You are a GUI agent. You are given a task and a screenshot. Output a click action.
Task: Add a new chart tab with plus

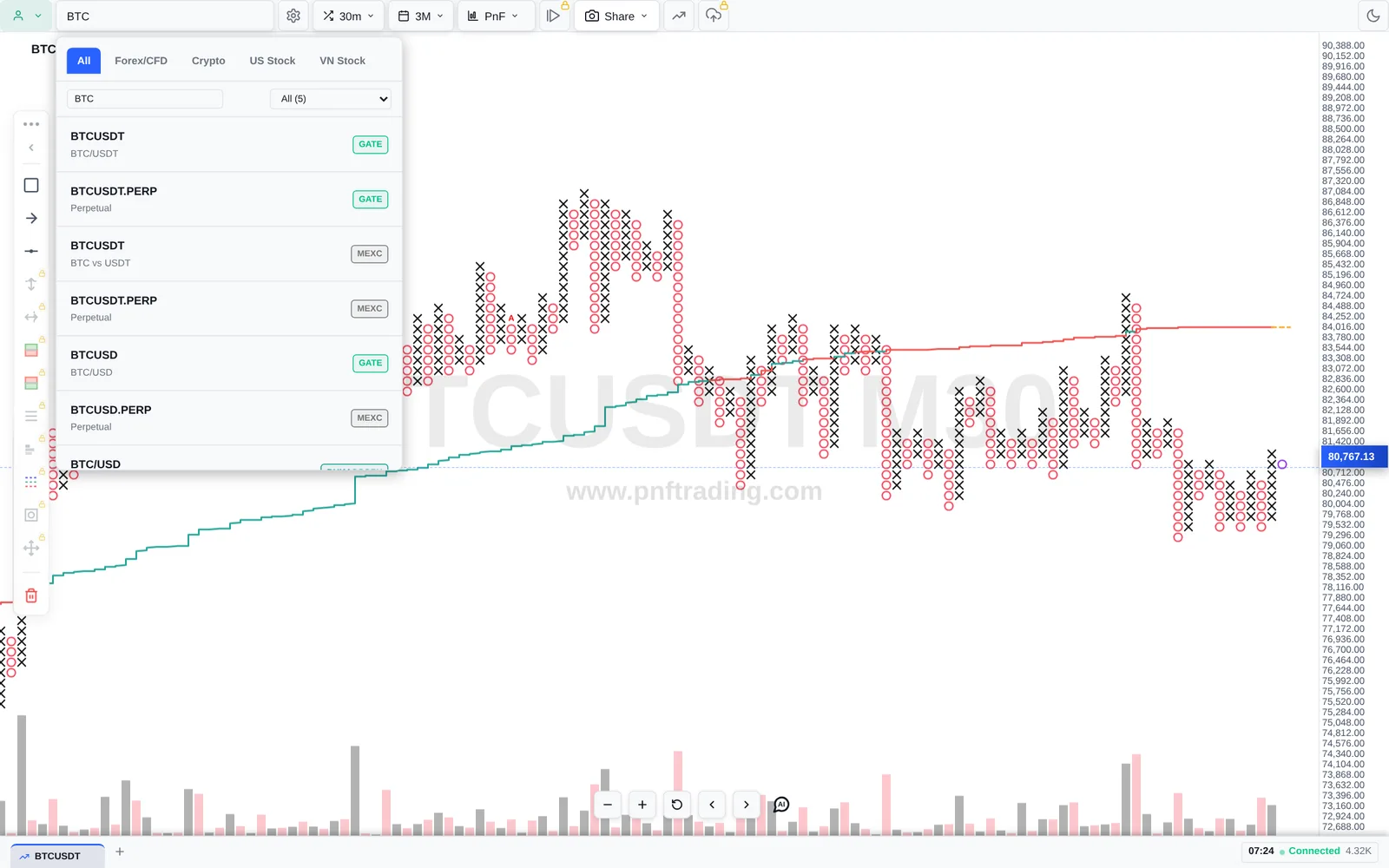120,852
